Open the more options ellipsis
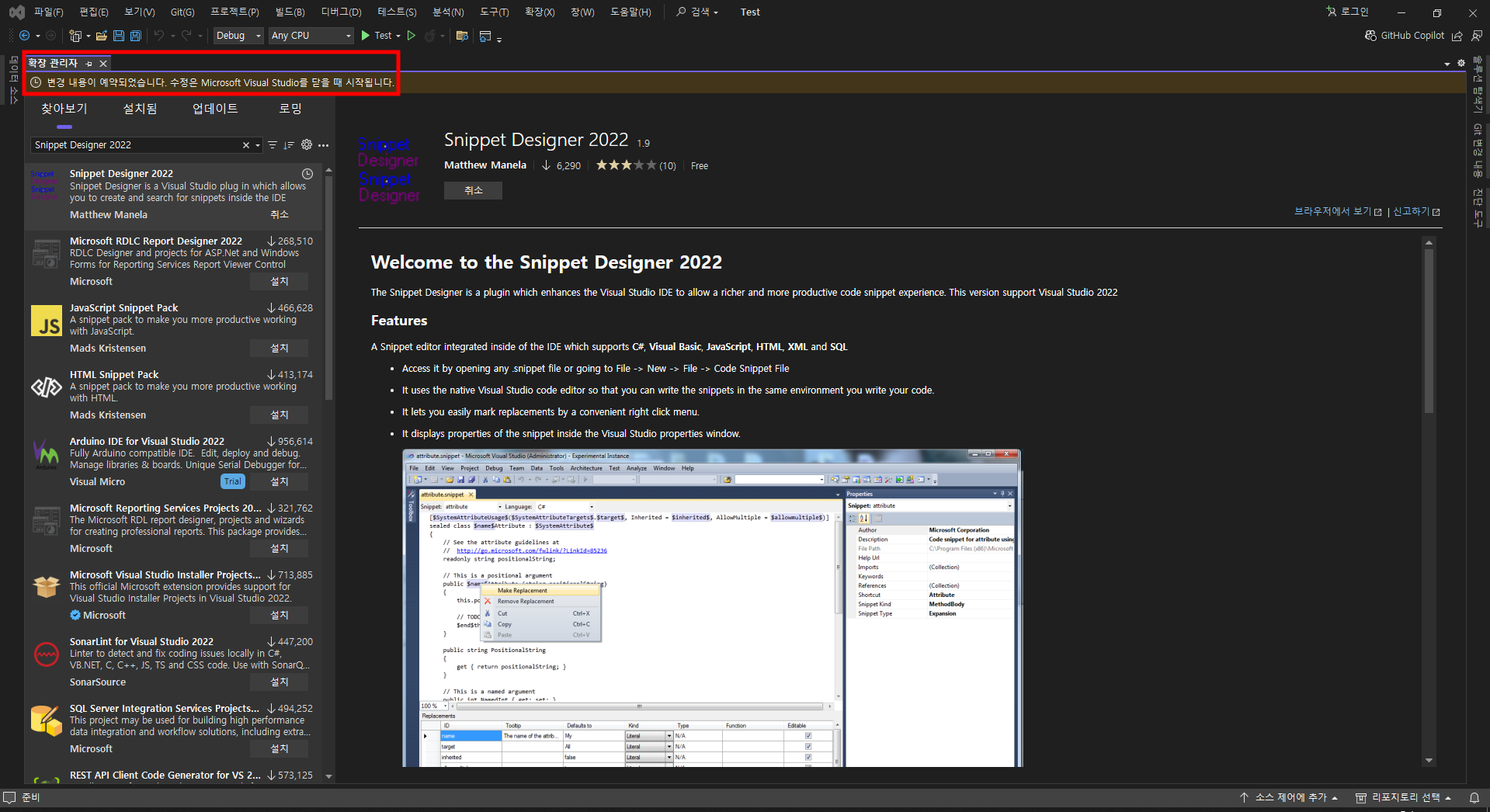The image size is (1490, 812). [324, 145]
